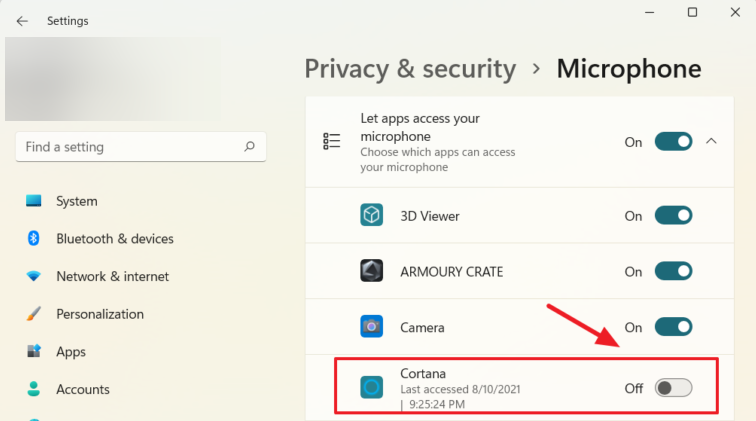Click the Camera app icon

pyautogui.click(x=371, y=326)
